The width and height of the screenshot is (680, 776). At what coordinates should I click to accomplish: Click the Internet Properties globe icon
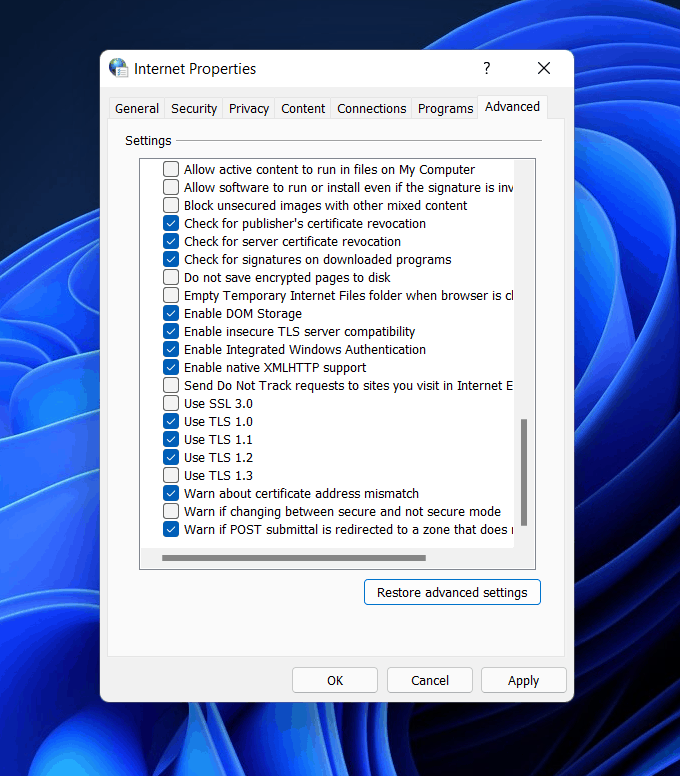point(118,68)
